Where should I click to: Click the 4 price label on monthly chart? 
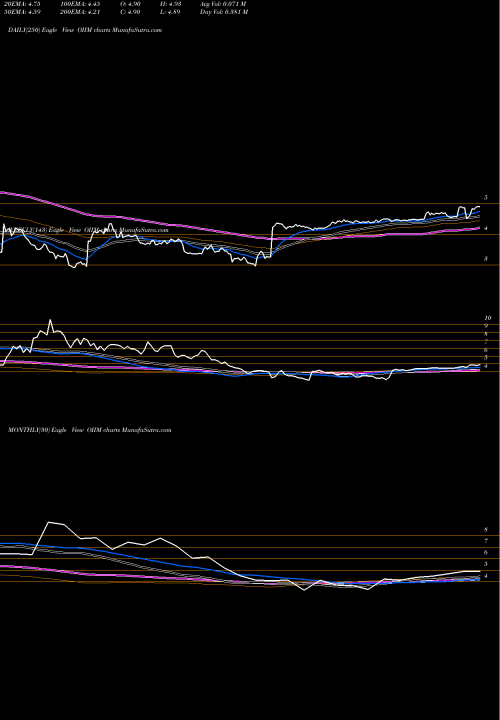(486, 576)
